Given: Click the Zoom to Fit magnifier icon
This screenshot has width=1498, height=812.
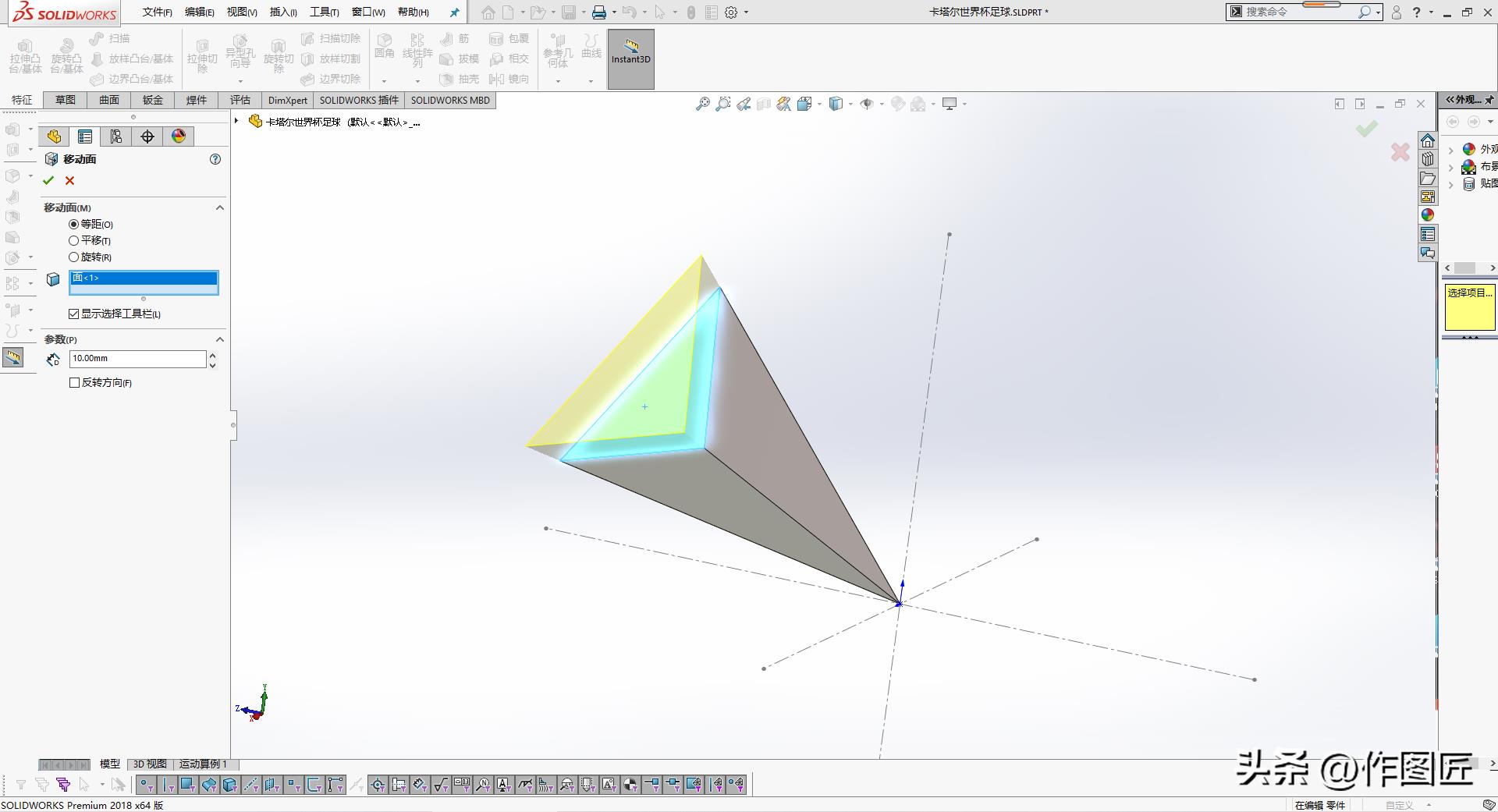Looking at the screenshot, I should pyautogui.click(x=702, y=104).
